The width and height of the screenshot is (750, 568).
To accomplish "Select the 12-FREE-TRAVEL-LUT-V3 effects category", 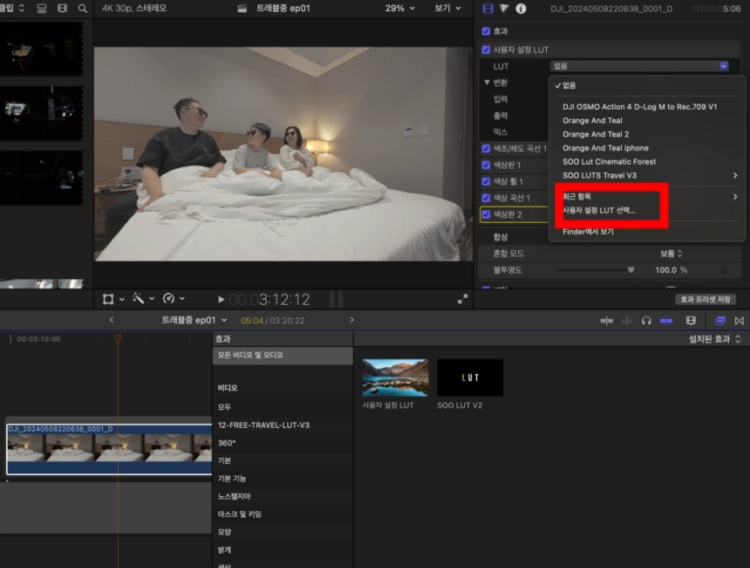I will coord(264,425).
